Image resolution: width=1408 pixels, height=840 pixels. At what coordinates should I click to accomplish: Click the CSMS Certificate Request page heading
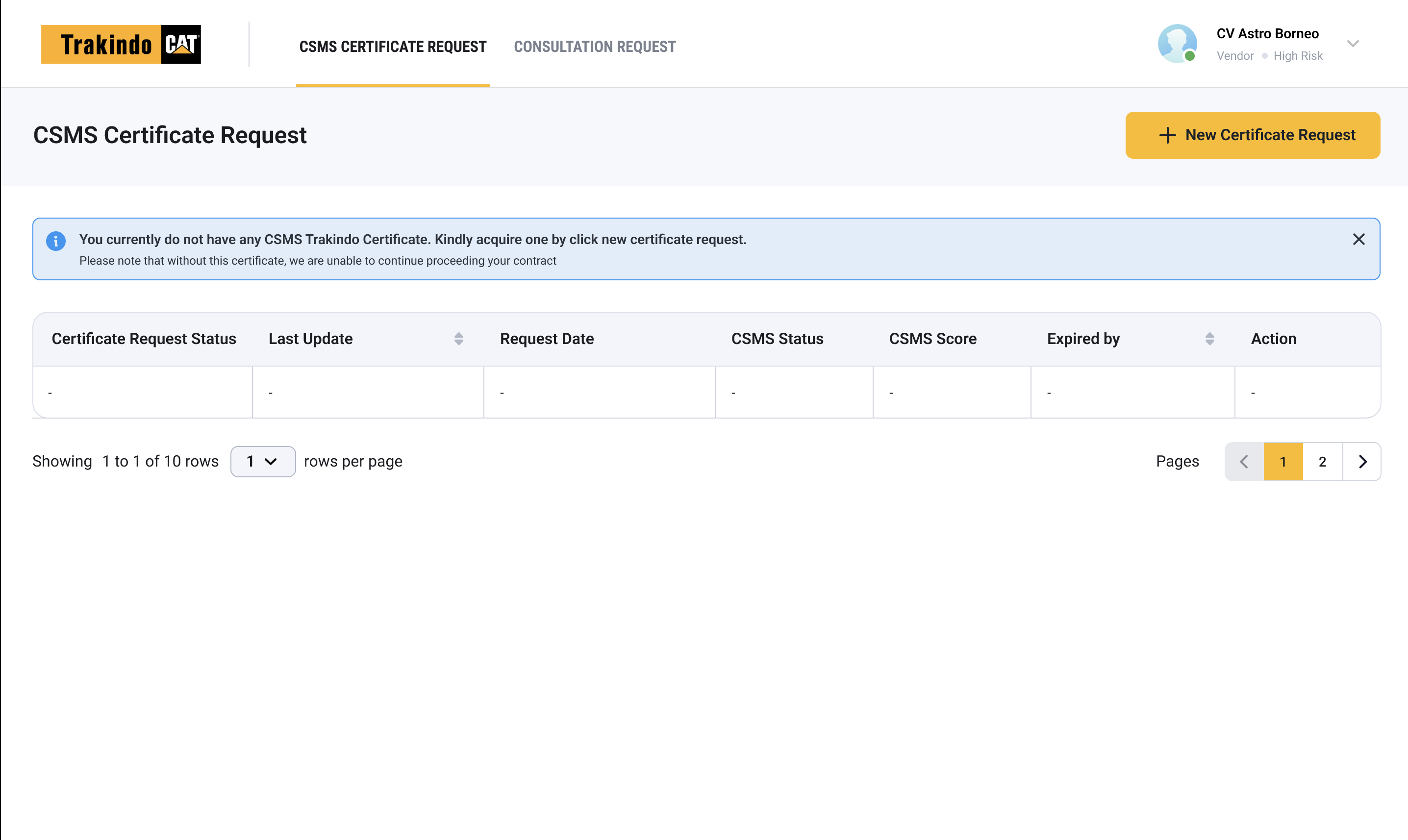coord(170,135)
